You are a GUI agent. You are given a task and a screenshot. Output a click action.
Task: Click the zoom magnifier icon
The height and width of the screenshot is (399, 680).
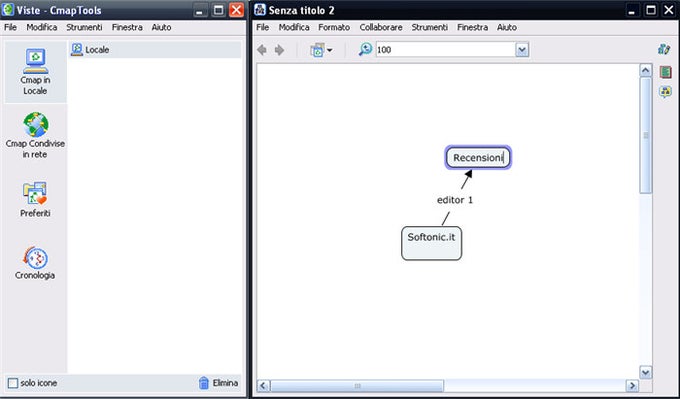tap(365, 49)
